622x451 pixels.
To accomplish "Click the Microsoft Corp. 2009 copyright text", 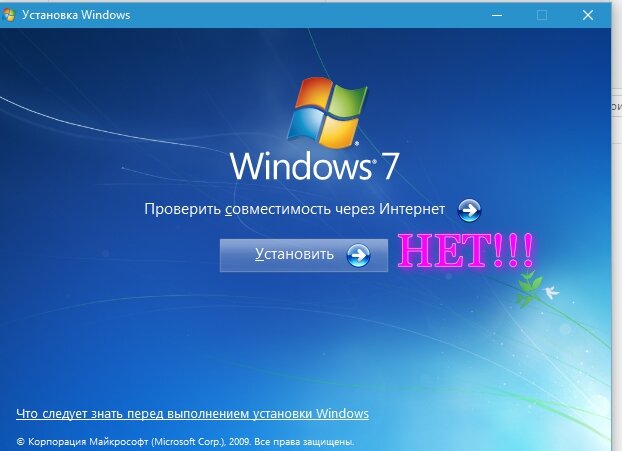I will click(185, 441).
